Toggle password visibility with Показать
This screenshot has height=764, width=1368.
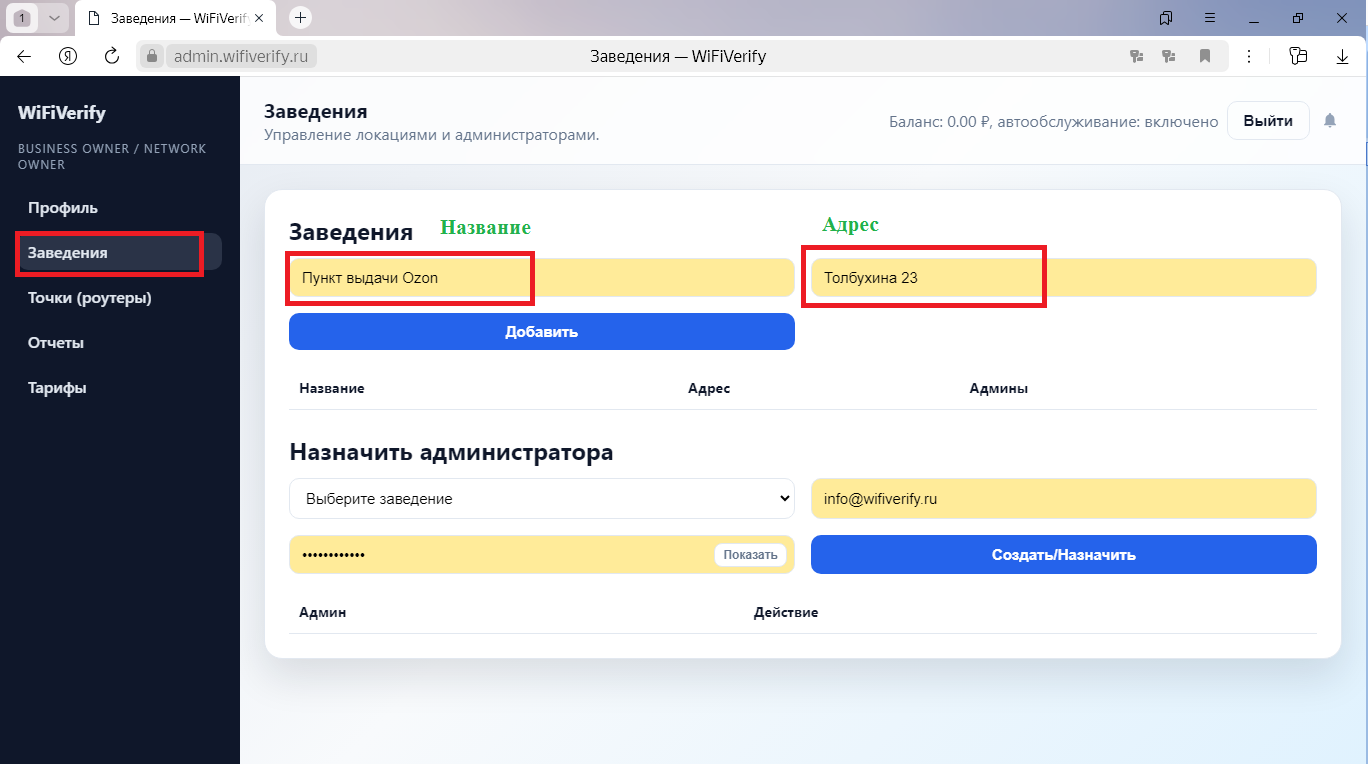click(x=751, y=554)
